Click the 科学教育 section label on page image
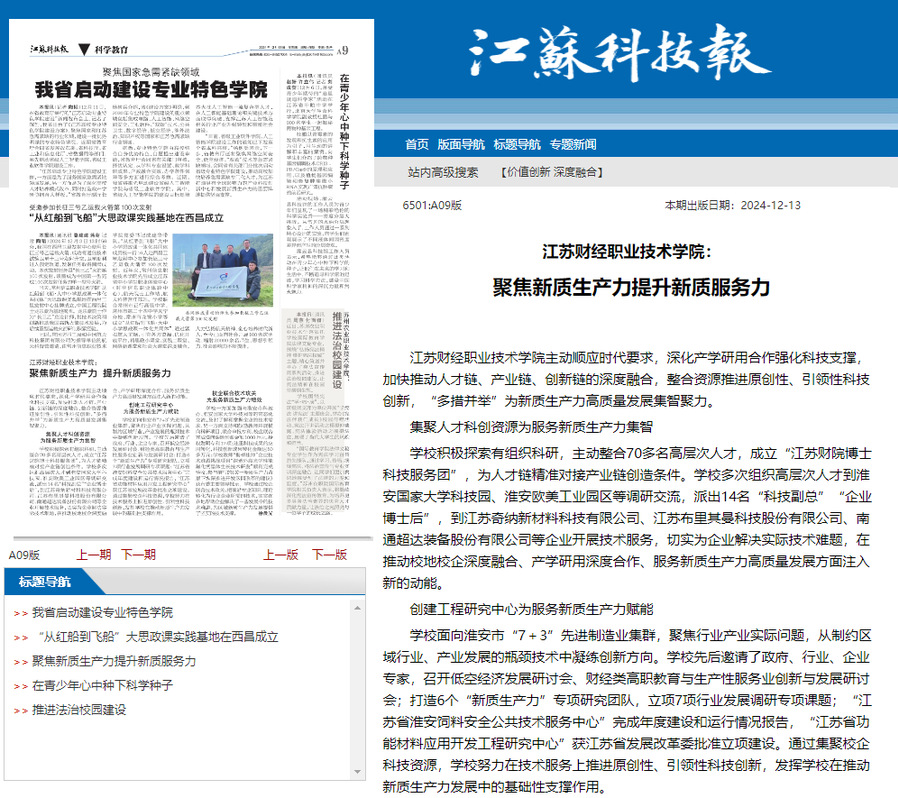898x798 pixels. [112, 50]
